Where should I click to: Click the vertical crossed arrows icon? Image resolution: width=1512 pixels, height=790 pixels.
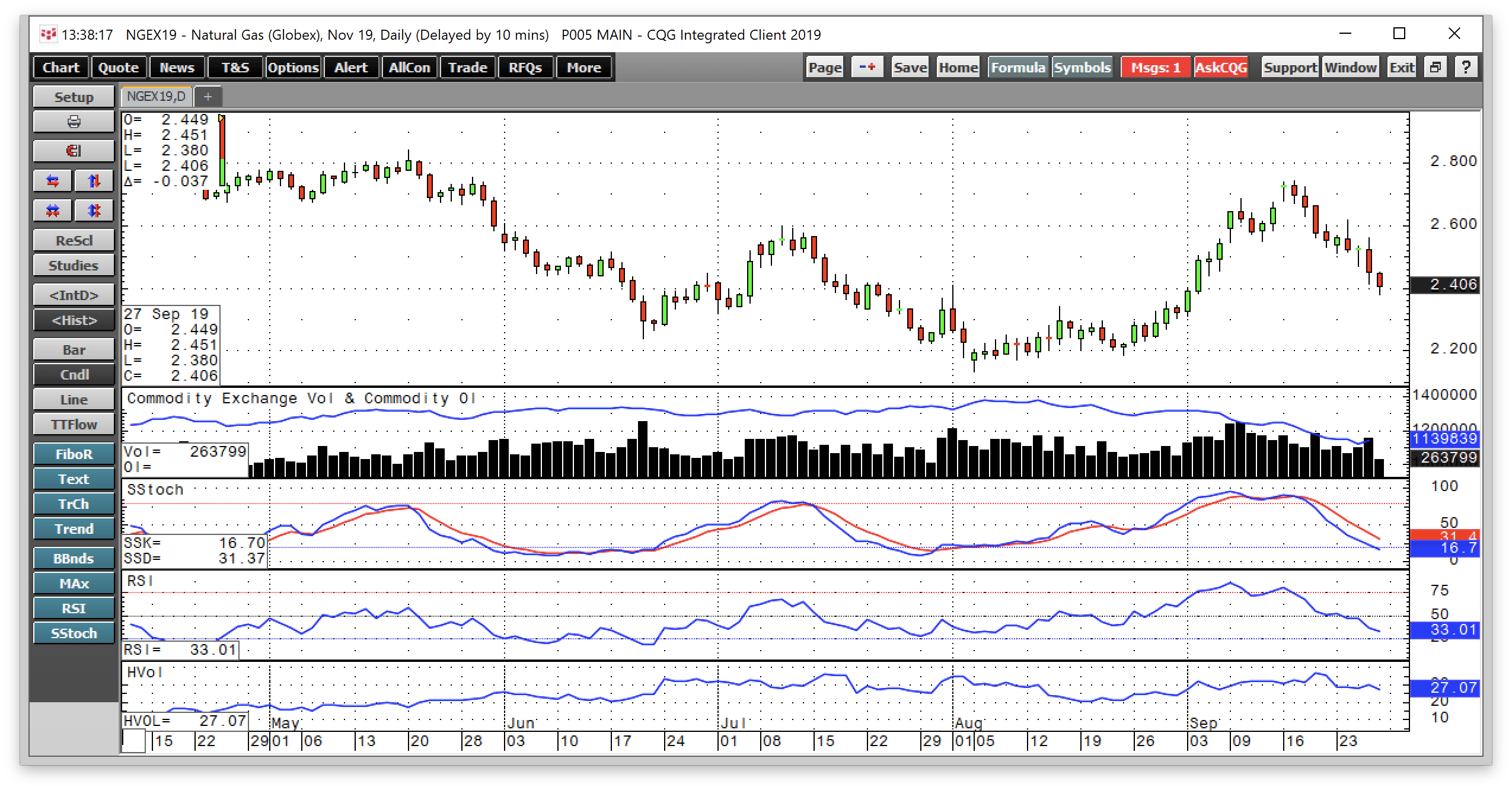click(93, 210)
